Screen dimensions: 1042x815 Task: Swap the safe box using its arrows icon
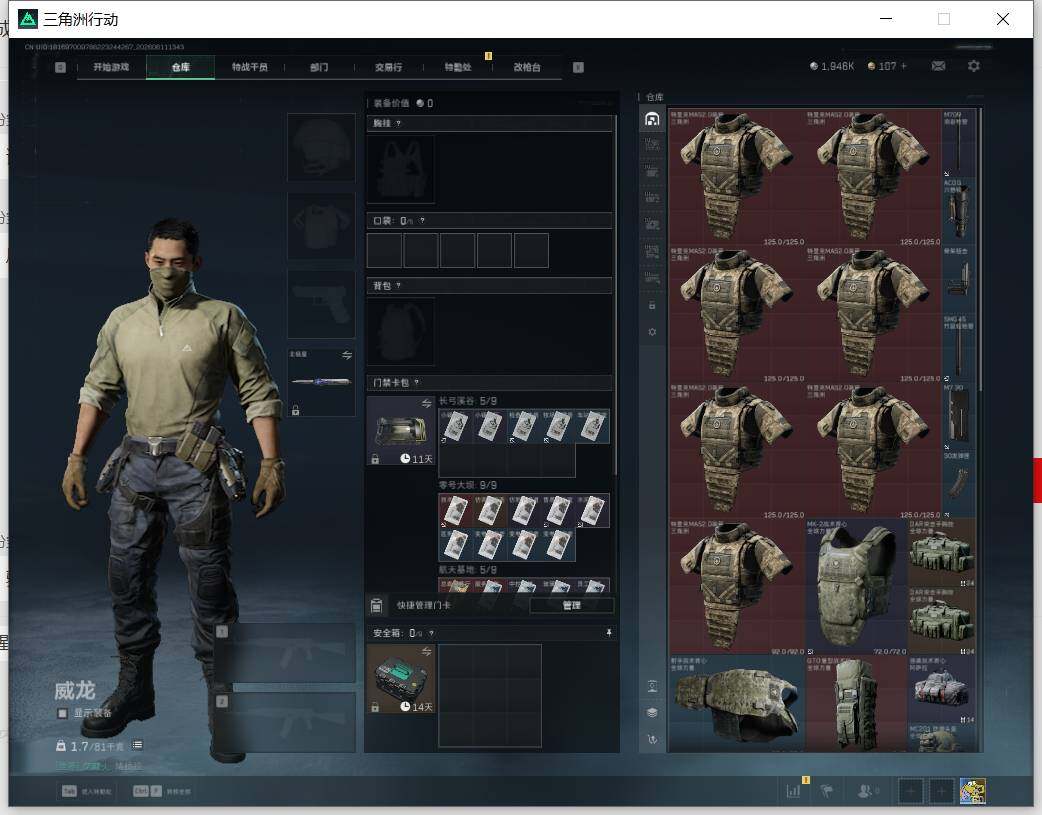coord(427,651)
